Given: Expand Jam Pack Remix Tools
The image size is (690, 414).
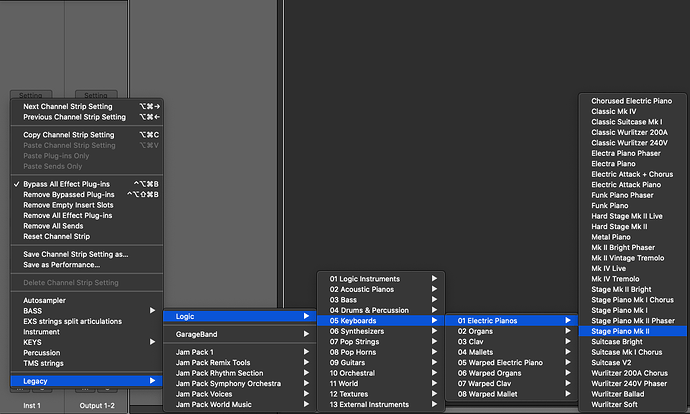Looking at the screenshot, I should point(239,363).
